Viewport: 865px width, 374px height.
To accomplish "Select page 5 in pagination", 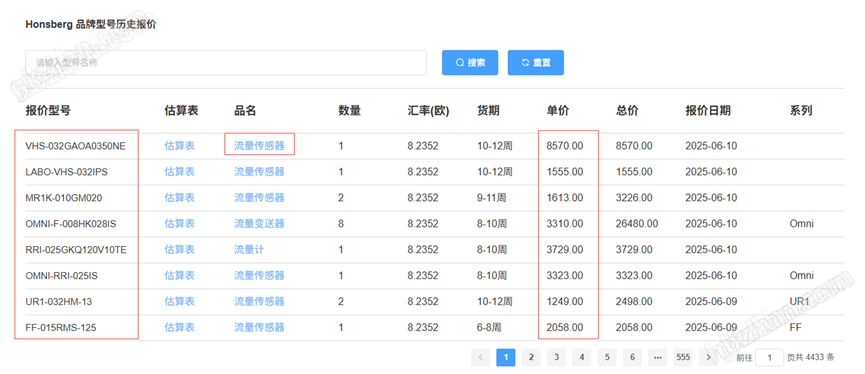I will click(607, 357).
